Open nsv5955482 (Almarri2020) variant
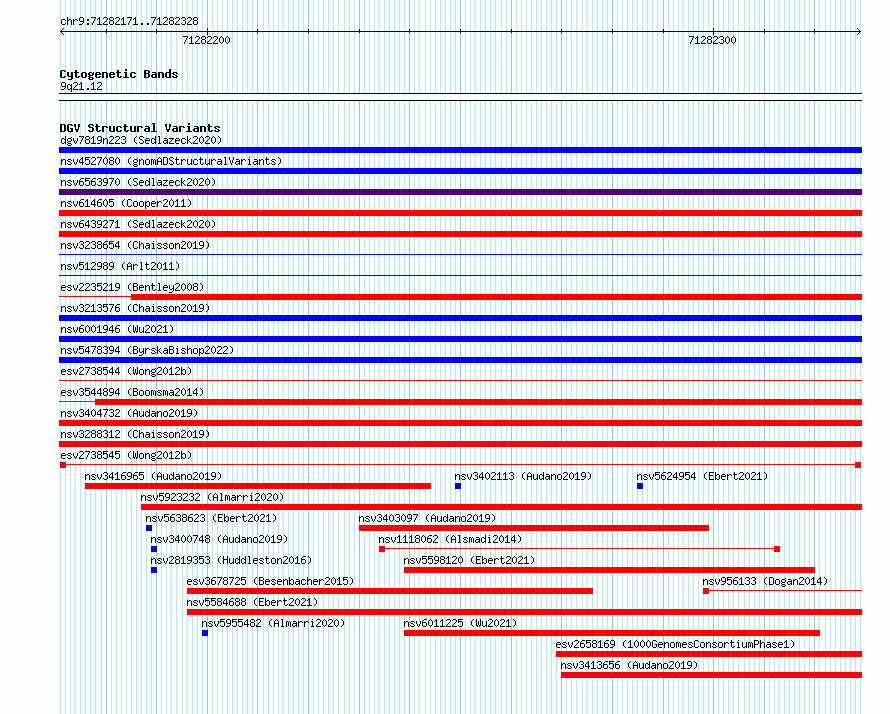 (x=273, y=623)
